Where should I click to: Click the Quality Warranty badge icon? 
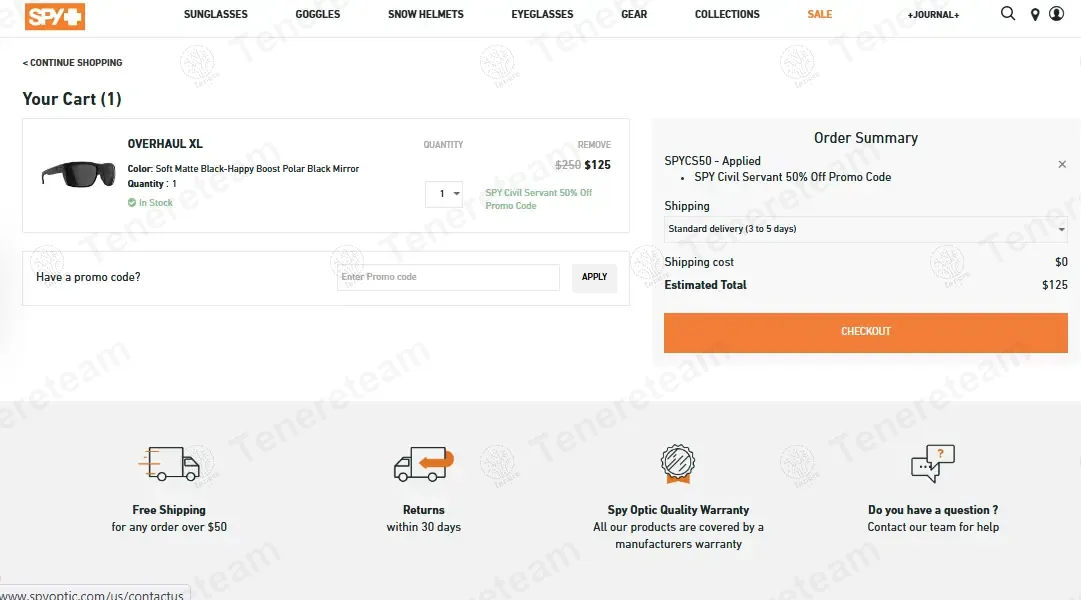point(678,463)
